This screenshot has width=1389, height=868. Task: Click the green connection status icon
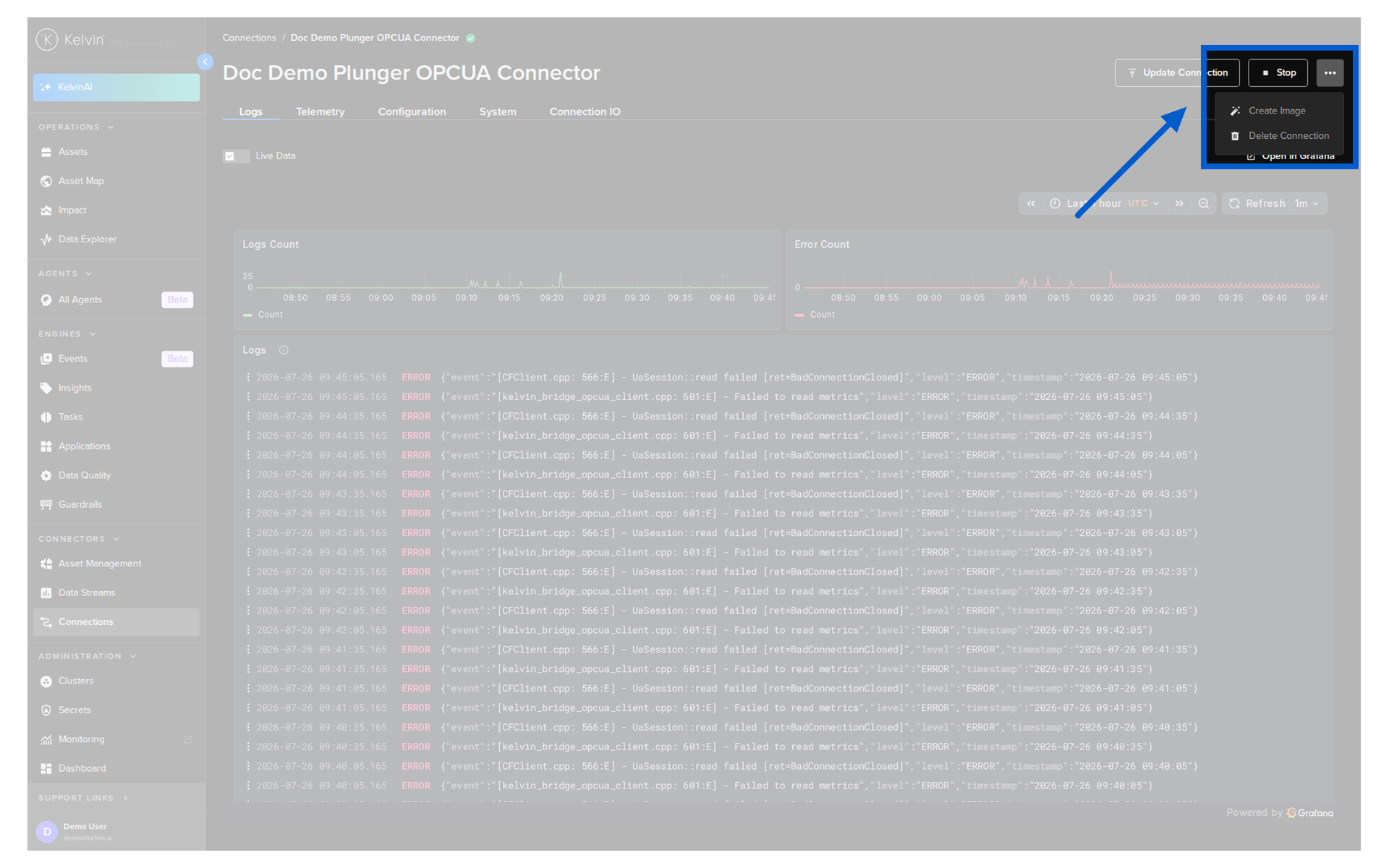pos(471,38)
